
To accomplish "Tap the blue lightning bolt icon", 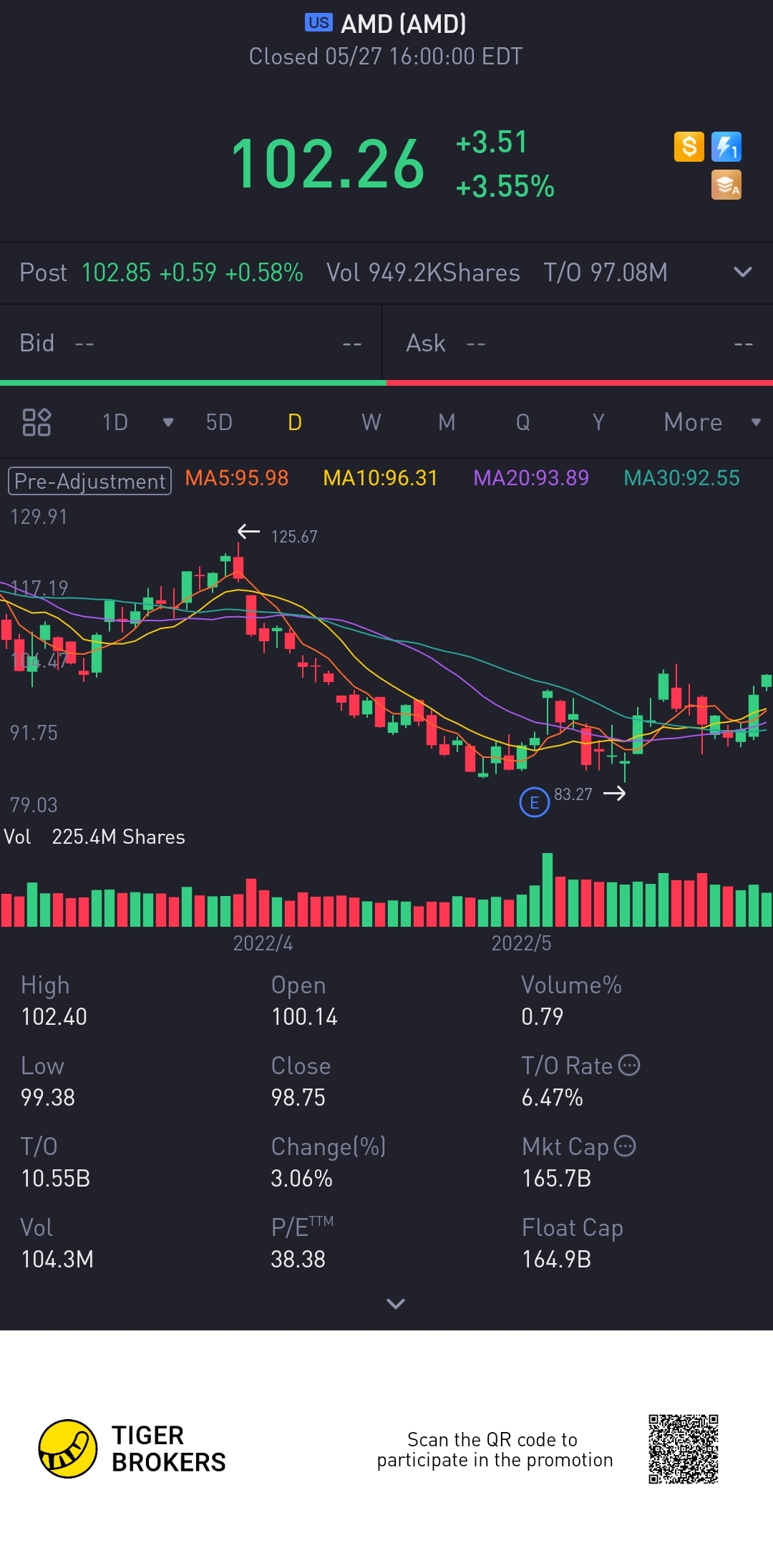I will (726, 147).
